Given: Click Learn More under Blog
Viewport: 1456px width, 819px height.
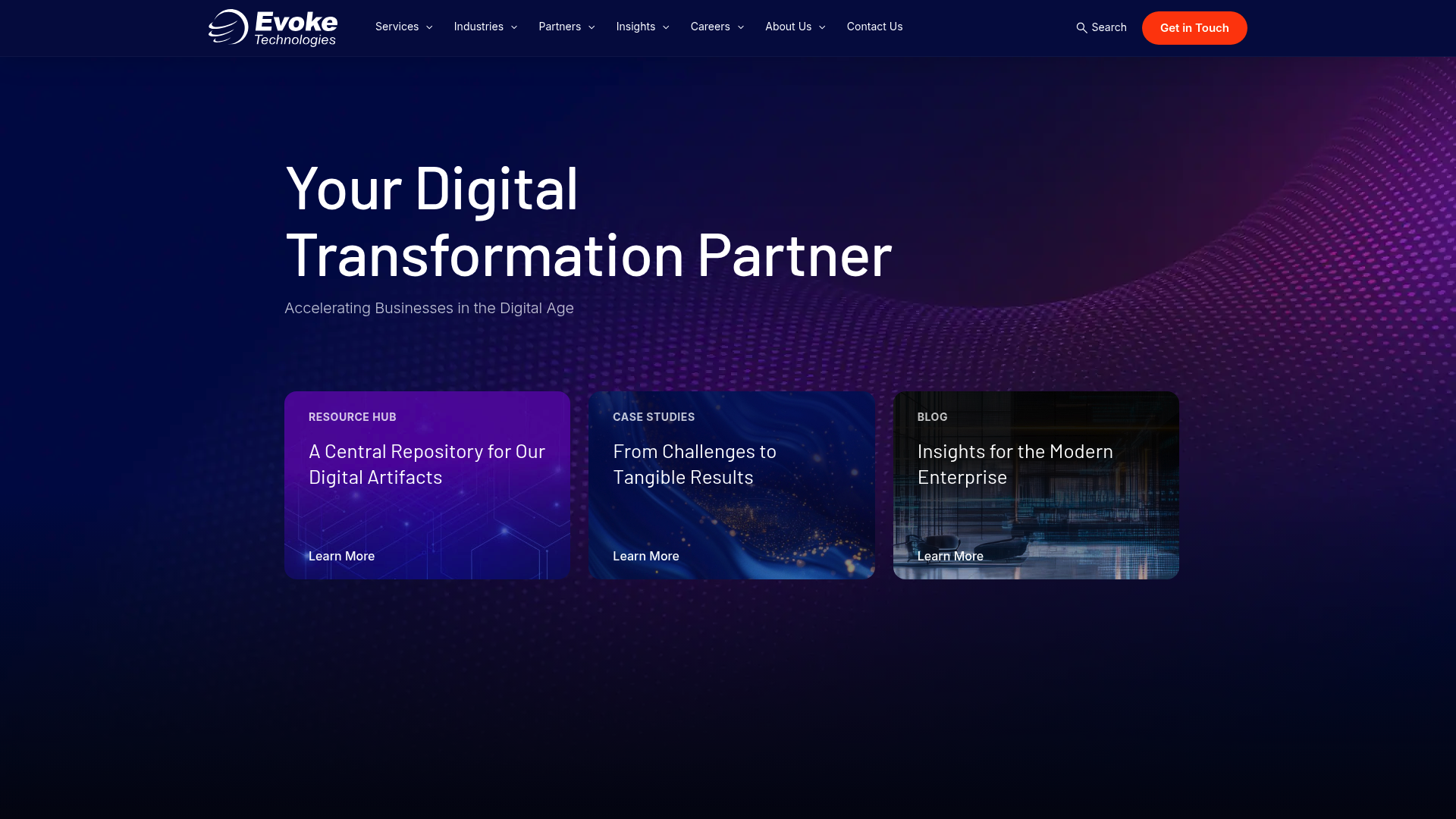Looking at the screenshot, I should click(x=950, y=556).
